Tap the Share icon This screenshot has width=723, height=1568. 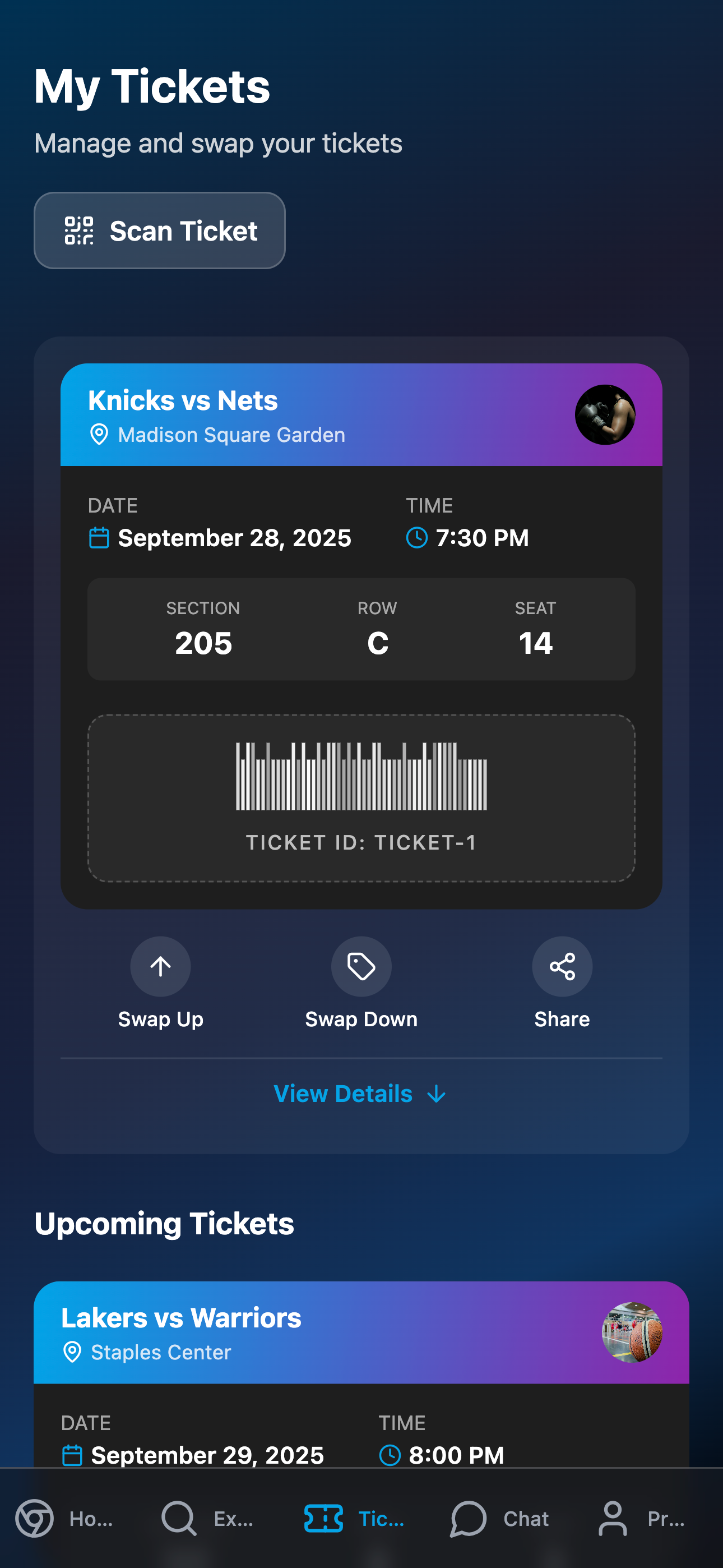562,966
